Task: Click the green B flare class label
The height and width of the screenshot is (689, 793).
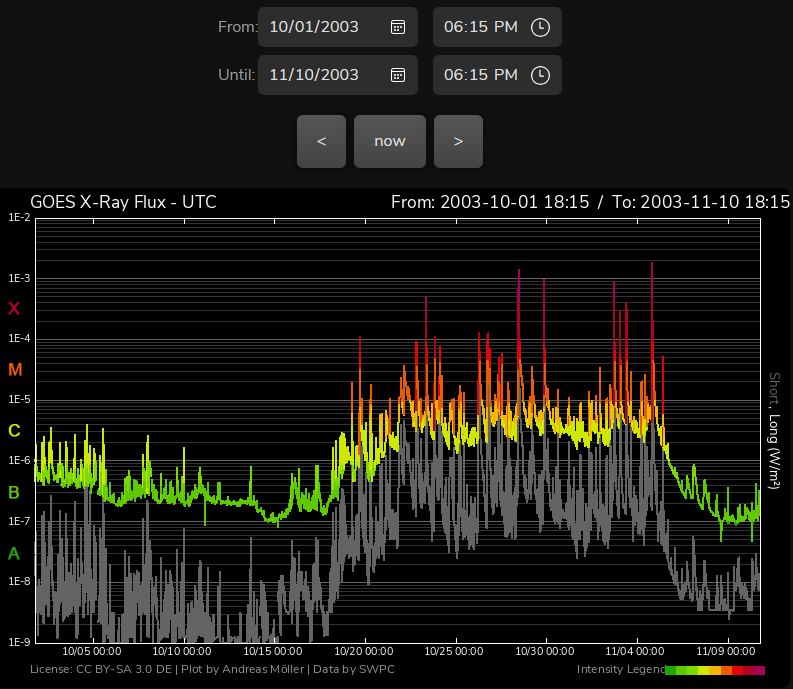Action: tap(14, 492)
